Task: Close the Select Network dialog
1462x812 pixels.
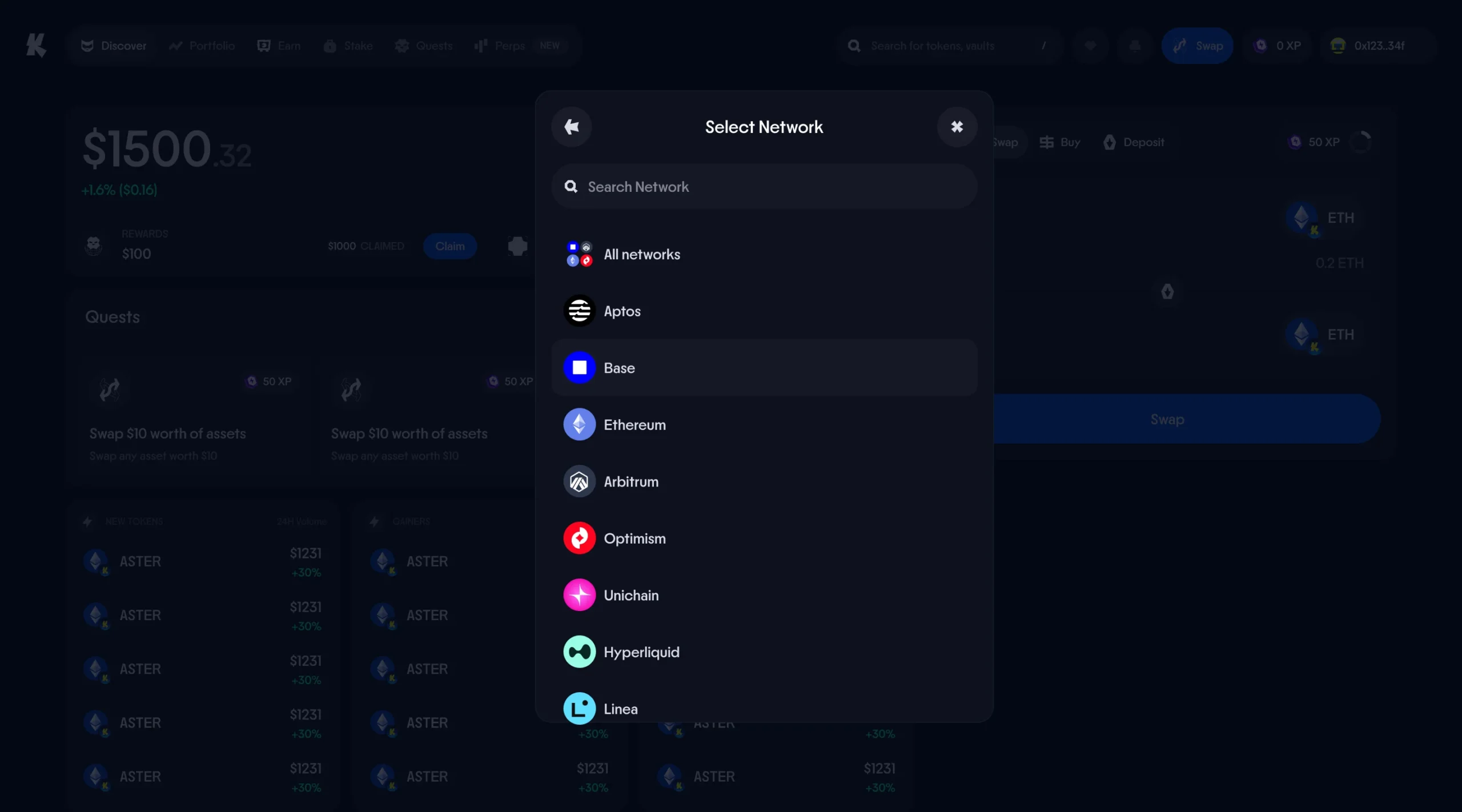Action: (x=957, y=127)
